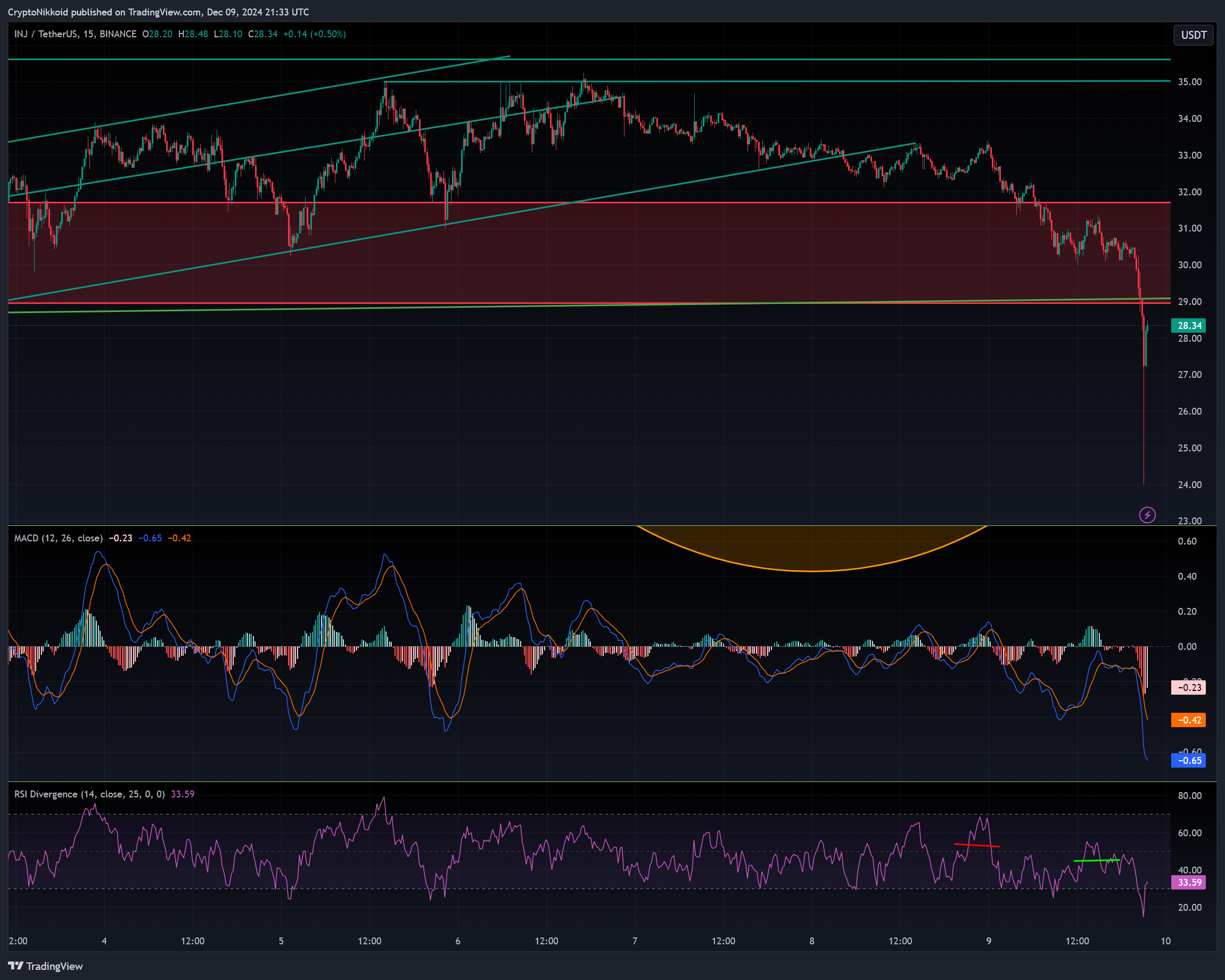1225x980 pixels.
Task: Click the purple 33.59 RSI axis label
Action: coord(1189,882)
